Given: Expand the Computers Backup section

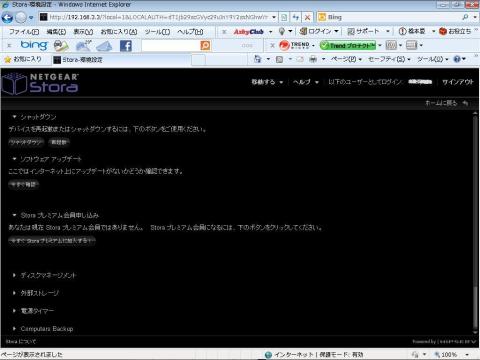Looking at the screenshot, I should pos(14,329).
